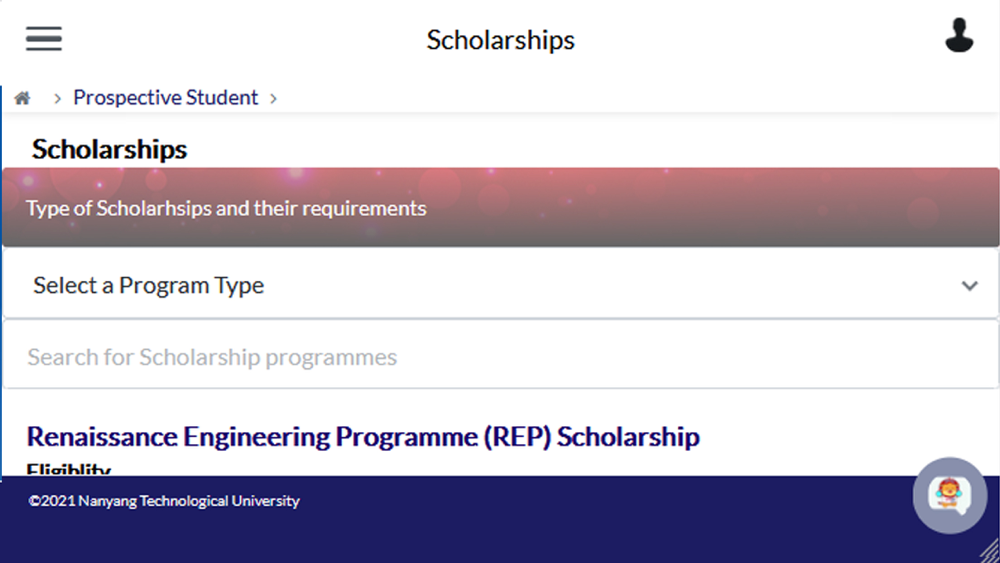
Task: Open the lion chatbot assistant
Action: (x=949, y=495)
